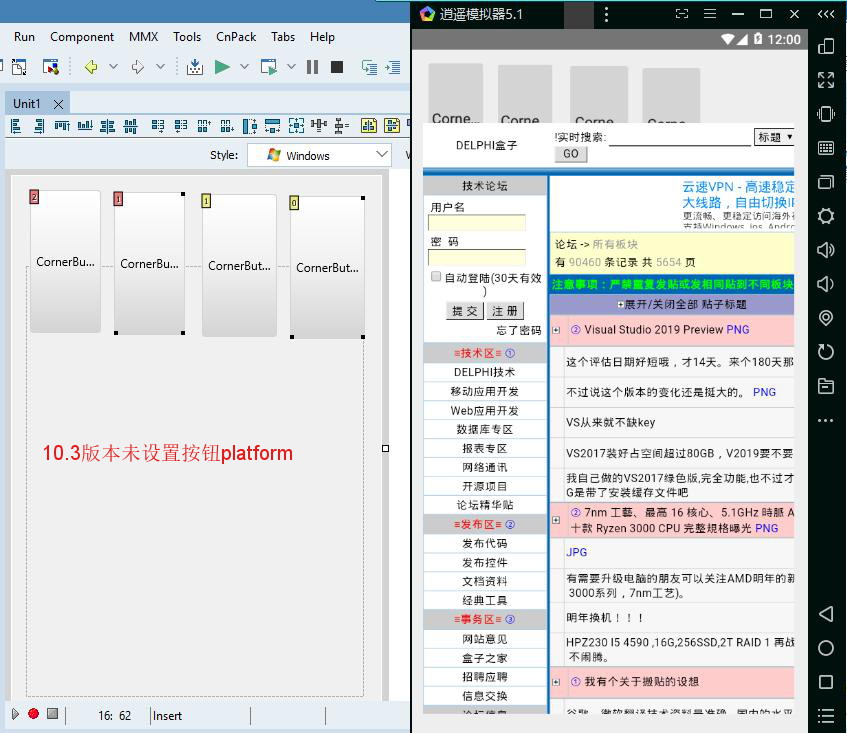Open the Tabs menu
Screen dimensions: 847x733
pyautogui.click(x=283, y=37)
